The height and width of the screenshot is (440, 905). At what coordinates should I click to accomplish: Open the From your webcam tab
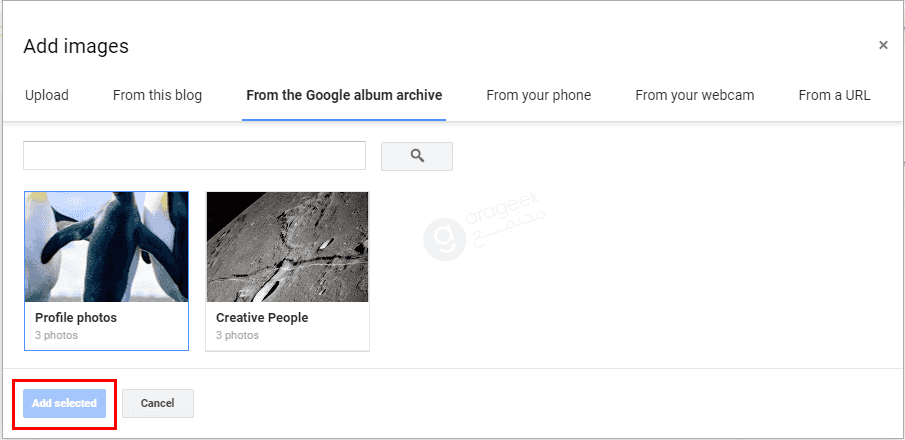695,95
